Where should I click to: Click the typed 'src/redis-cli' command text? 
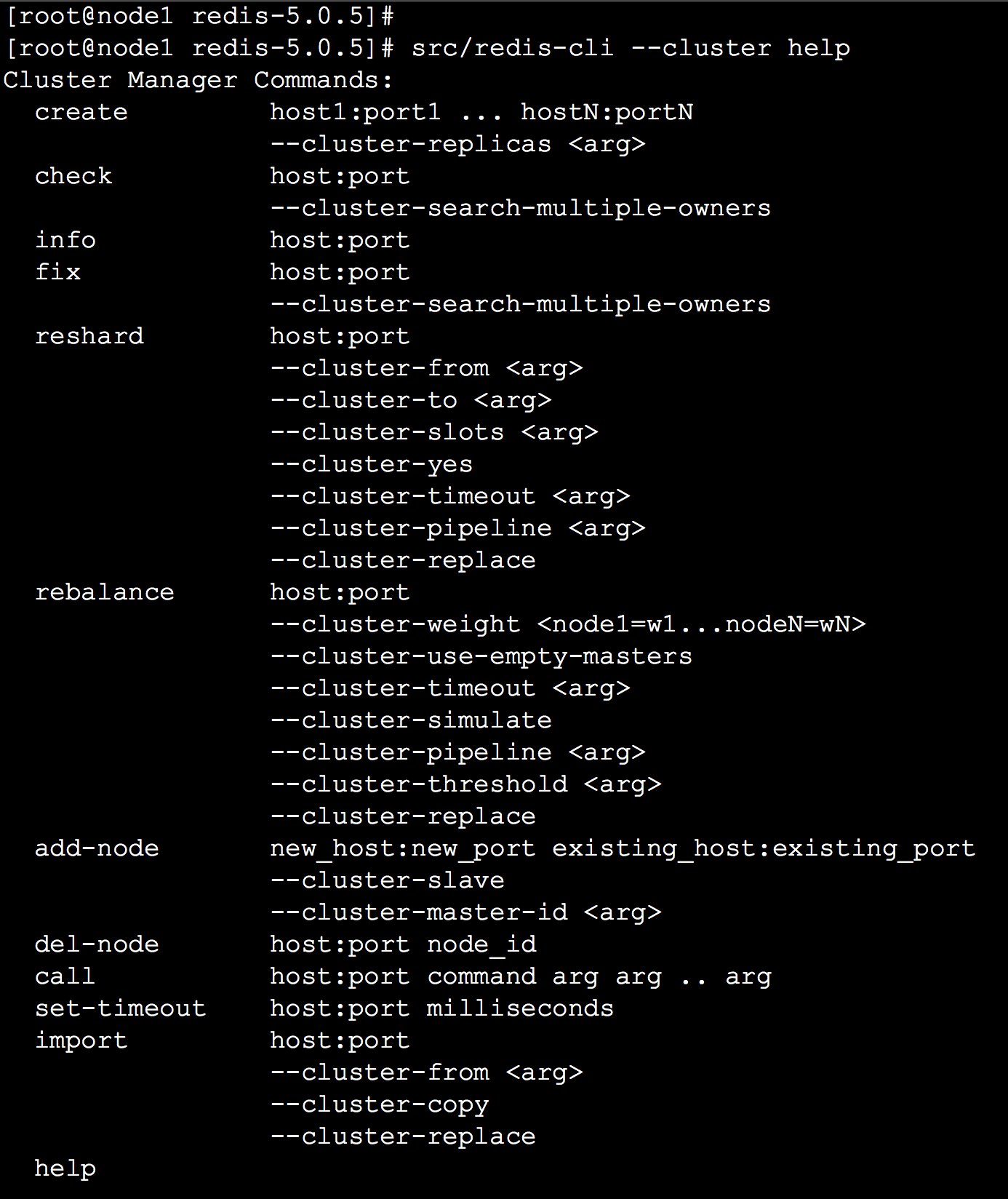point(513,49)
